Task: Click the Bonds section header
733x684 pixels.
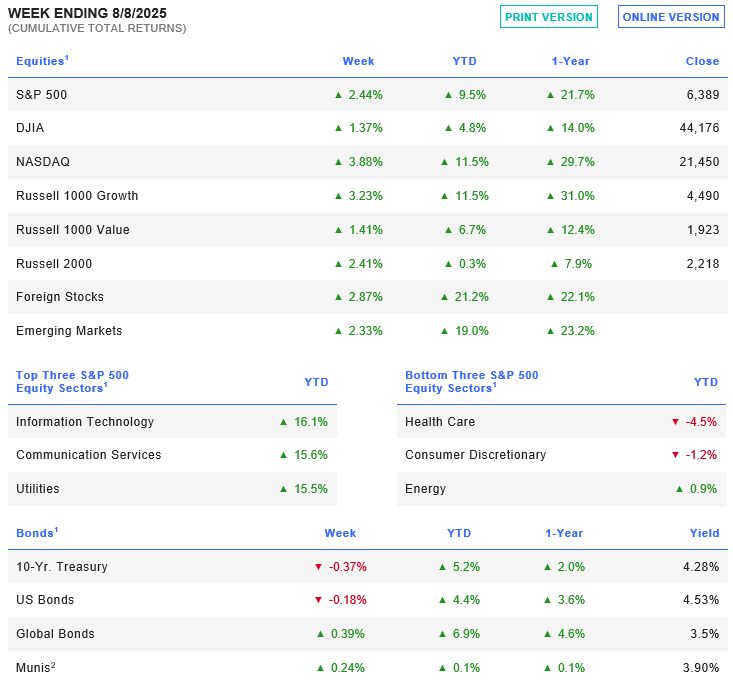Action: (37, 533)
